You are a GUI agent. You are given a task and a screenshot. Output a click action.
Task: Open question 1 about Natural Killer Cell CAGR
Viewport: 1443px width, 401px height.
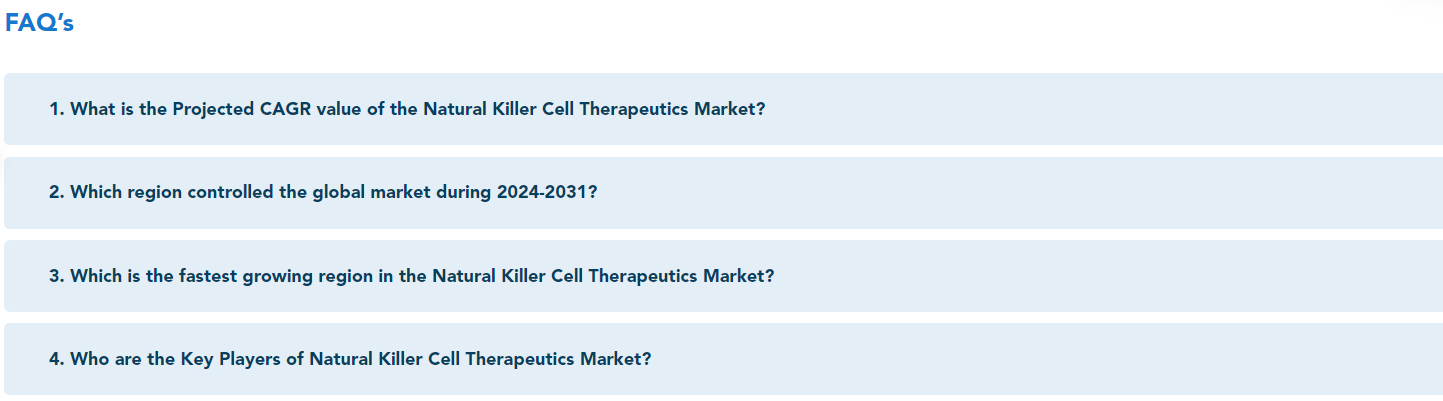coord(723,109)
